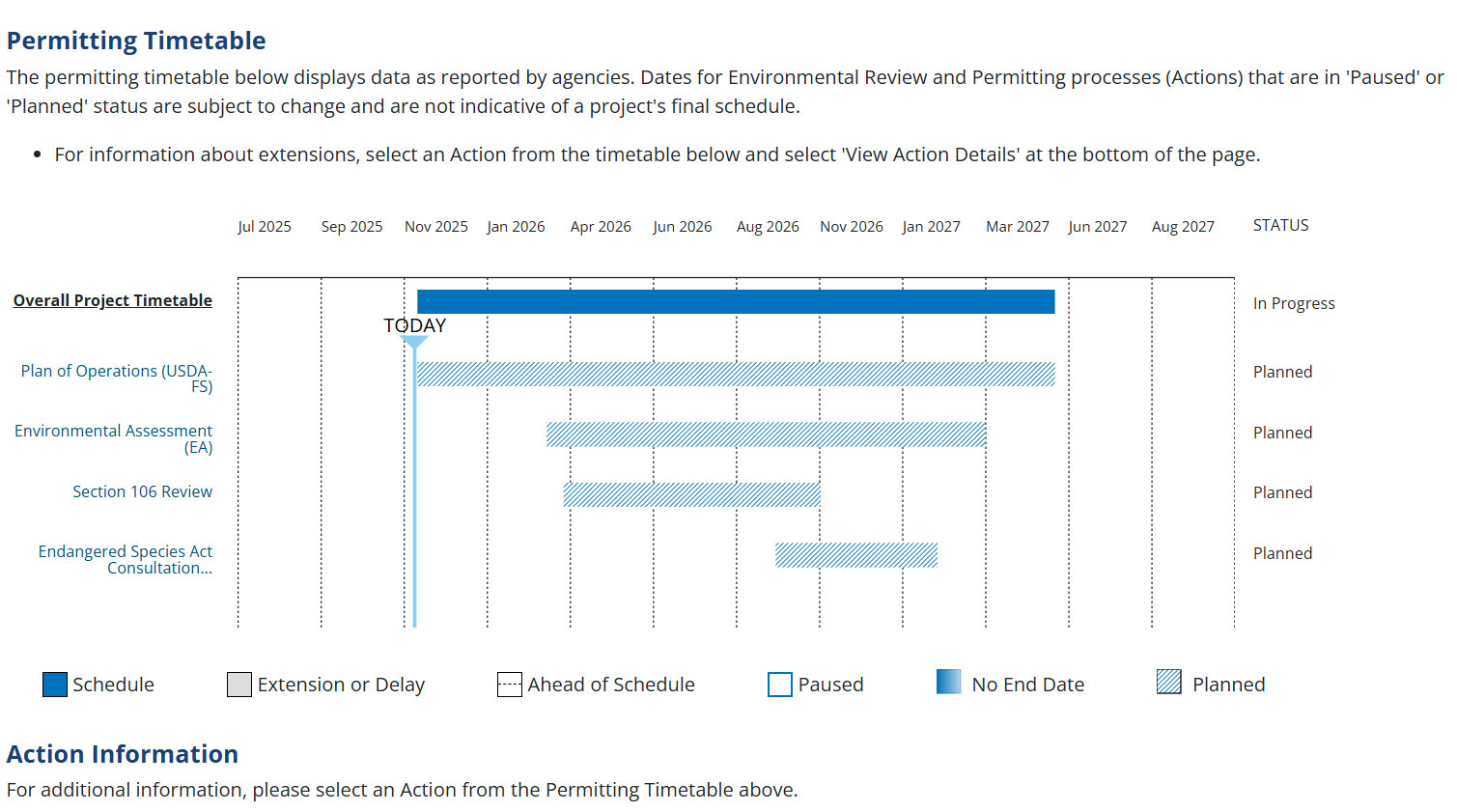Viewport: 1457px width, 812px height.
Task: Open the Section 106 Review action
Action: tap(142, 491)
